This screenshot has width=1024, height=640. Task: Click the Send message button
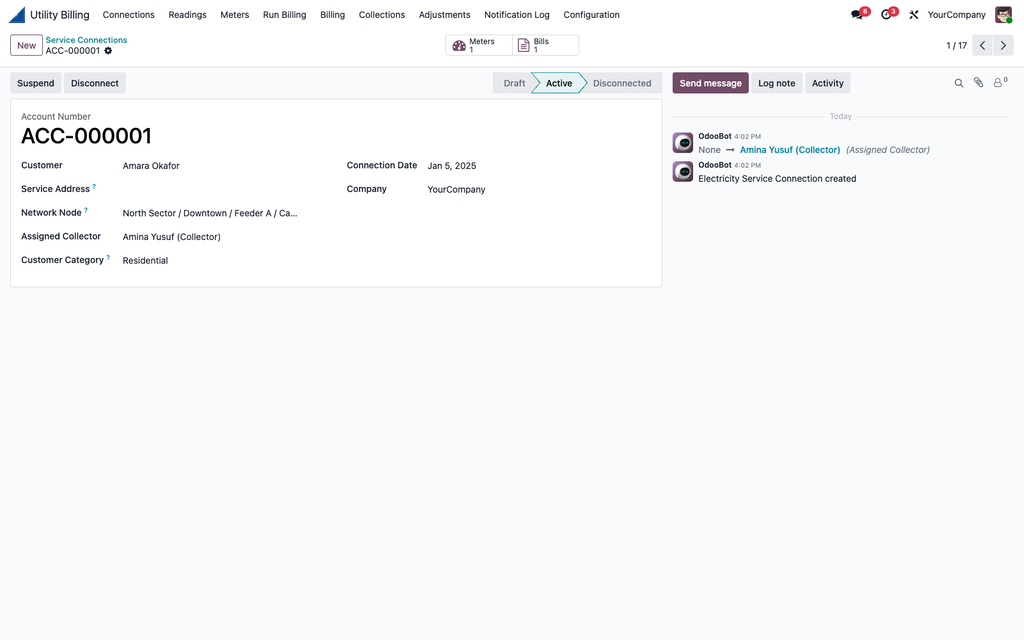(x=711, y=83)
